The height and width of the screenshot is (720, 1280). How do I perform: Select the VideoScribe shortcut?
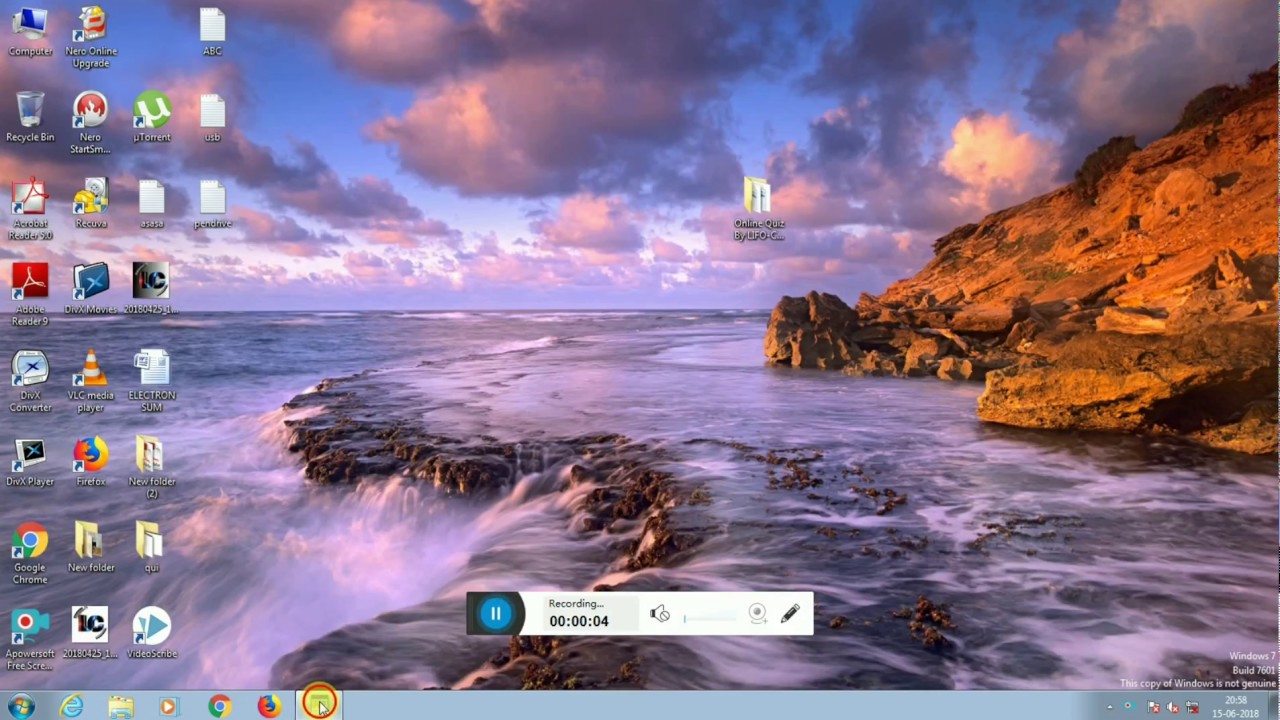pos(152,634)
